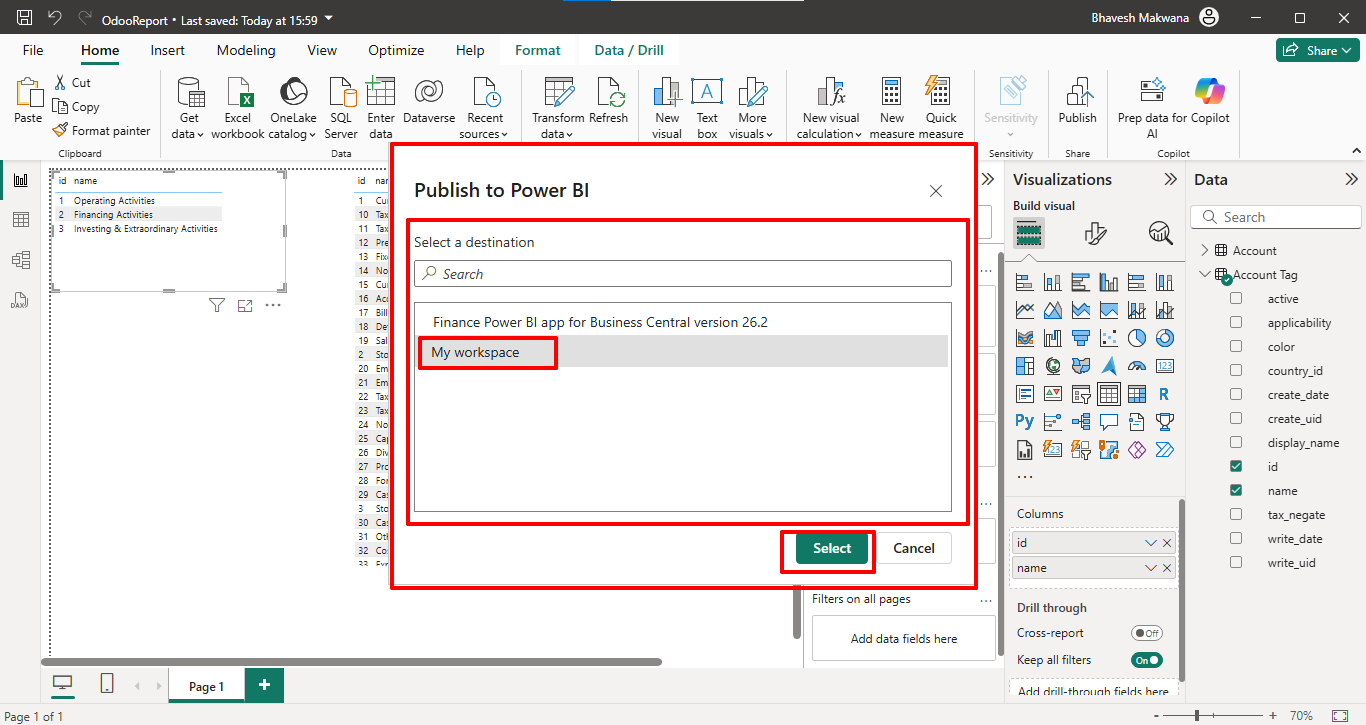Screen dimensions: 1366x725
Task: Open Transform data editor
Action: point(558,108)
